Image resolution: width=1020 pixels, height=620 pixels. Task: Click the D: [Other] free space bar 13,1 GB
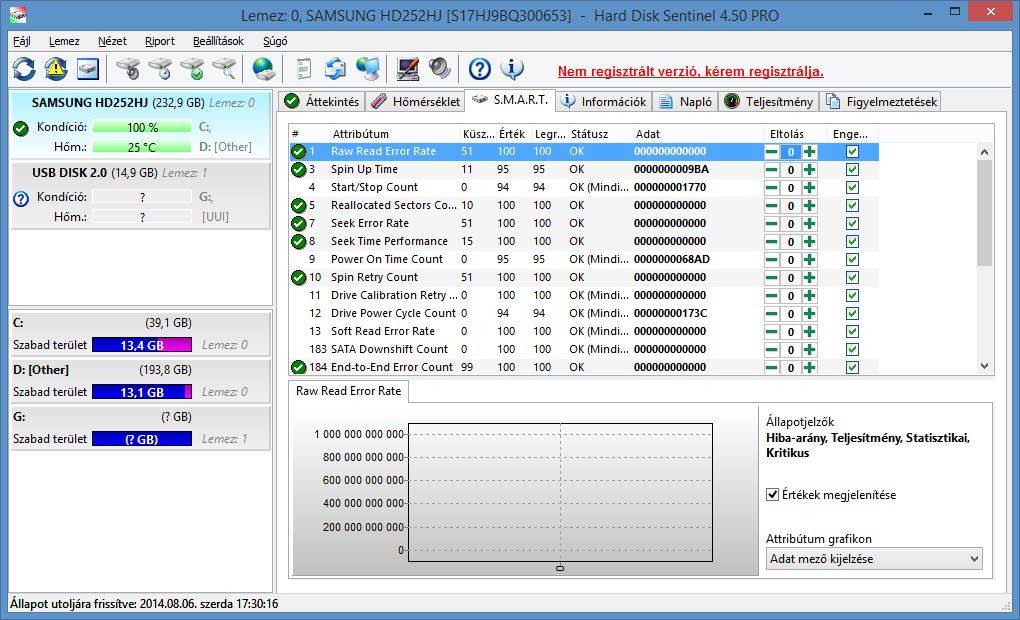pyautogui.click(x=142, y=392)
